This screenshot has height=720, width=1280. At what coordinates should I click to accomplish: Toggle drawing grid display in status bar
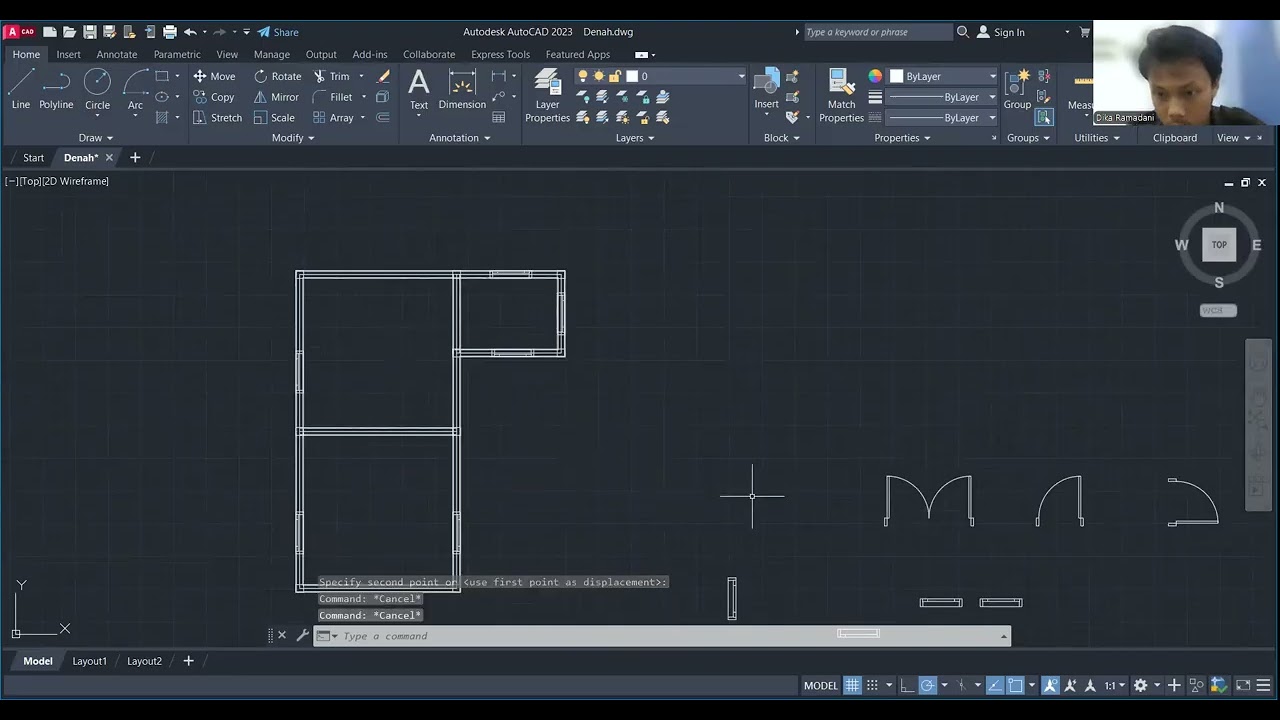852,685
